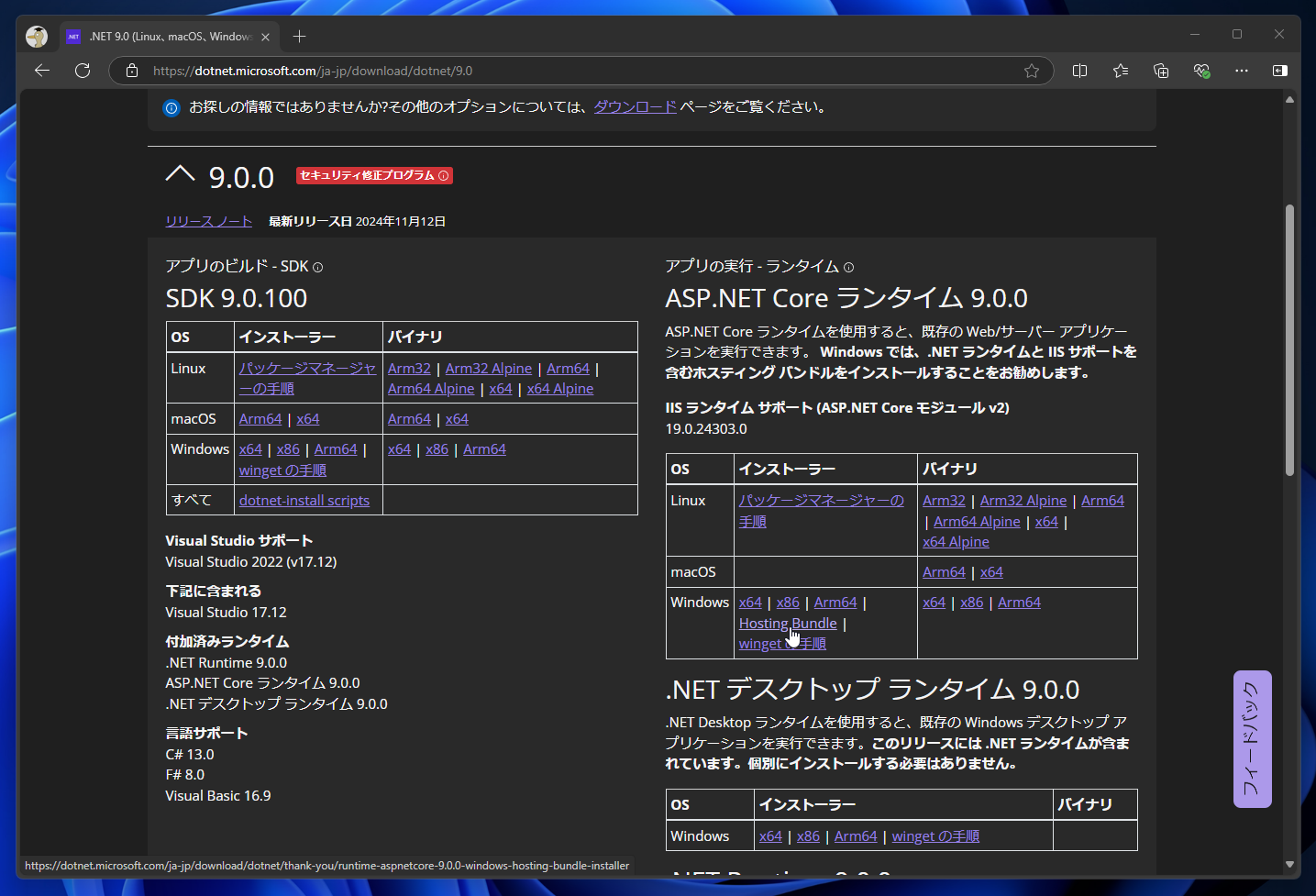Screen dimensions: 1316x896
Task: Add page to favorites with star icon
Action: coord(1032,71)
